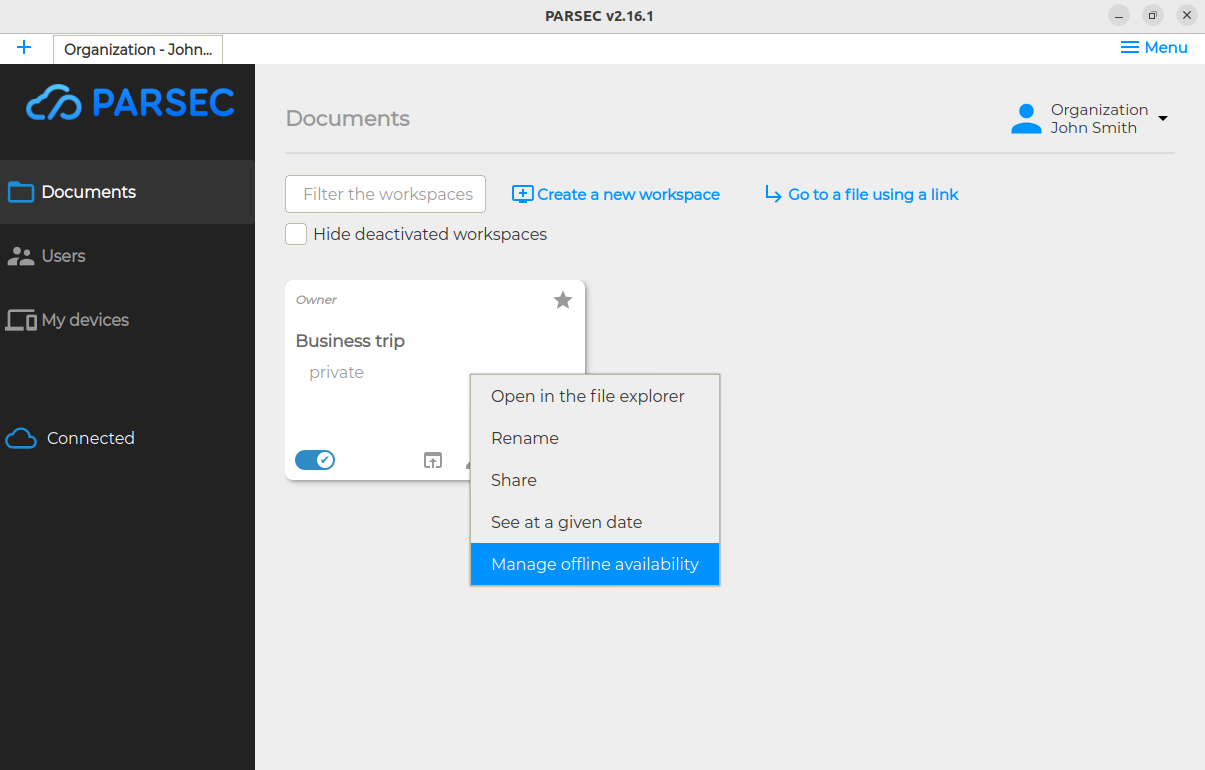Select Manage offline availability
1205x770 pixels.
pos(595,564)
